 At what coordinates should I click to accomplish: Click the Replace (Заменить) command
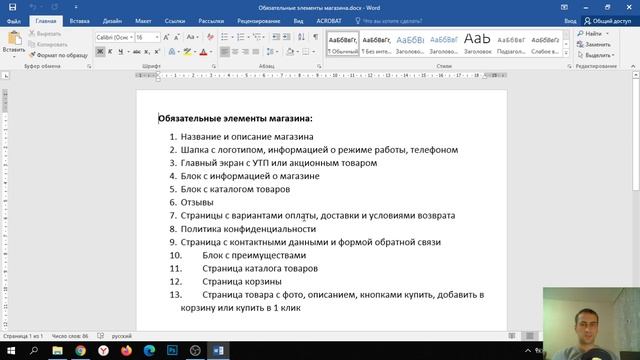pos(594,44)
